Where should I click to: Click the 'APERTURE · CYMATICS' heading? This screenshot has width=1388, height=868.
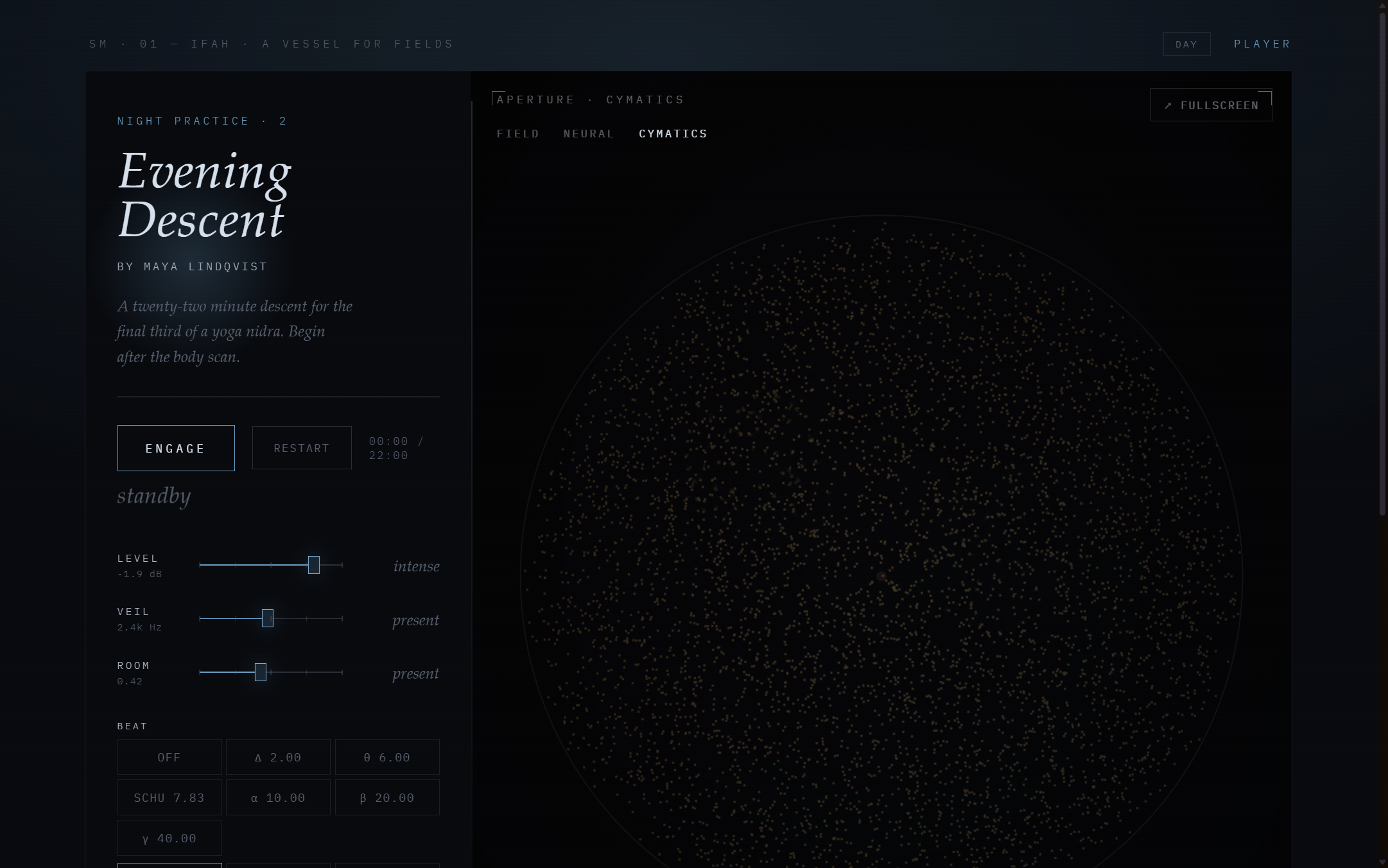[591, 100]
